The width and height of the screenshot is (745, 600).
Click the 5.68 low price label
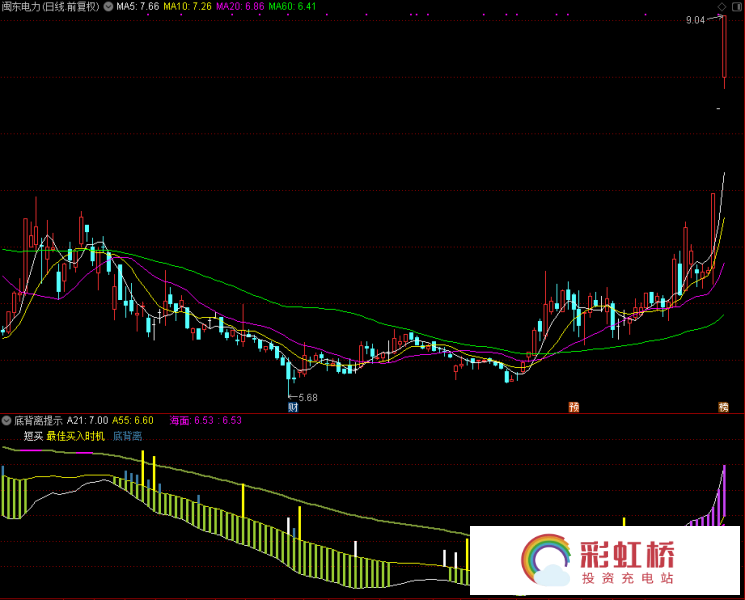(308, 398)
